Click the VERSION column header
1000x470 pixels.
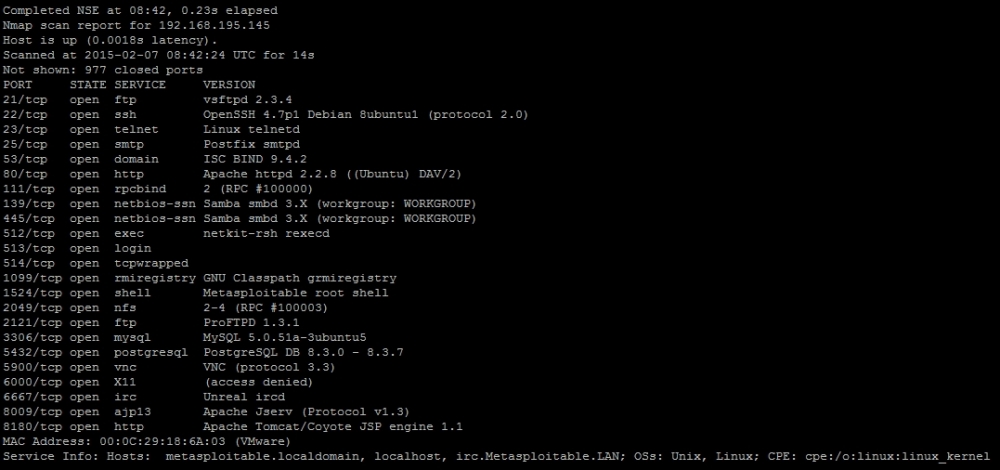click(229, 85)
